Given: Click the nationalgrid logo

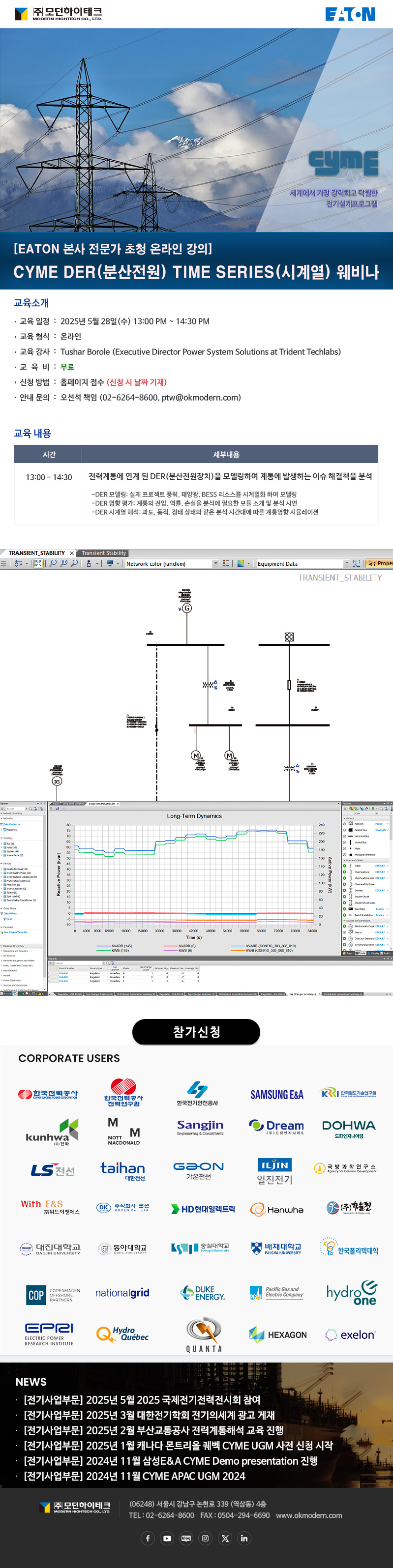Looking at the screenshot, I should (122, 1292).
